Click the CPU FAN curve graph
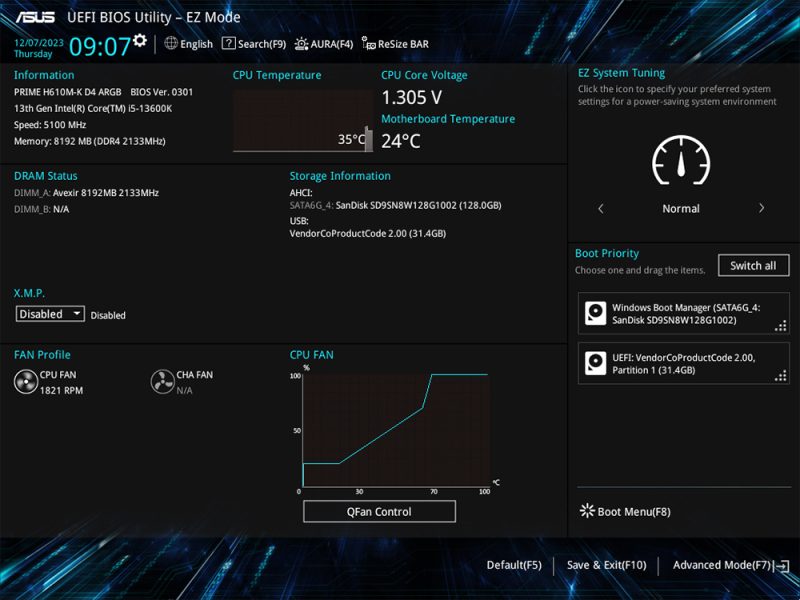Viewport: 800px width, 600px height. point(396,430)
